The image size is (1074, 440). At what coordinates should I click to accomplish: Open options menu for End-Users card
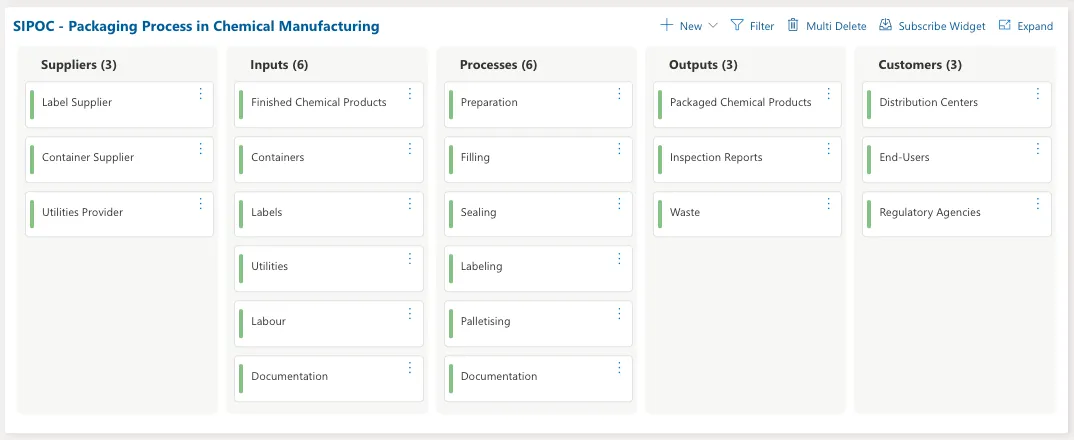(1038, 149)
